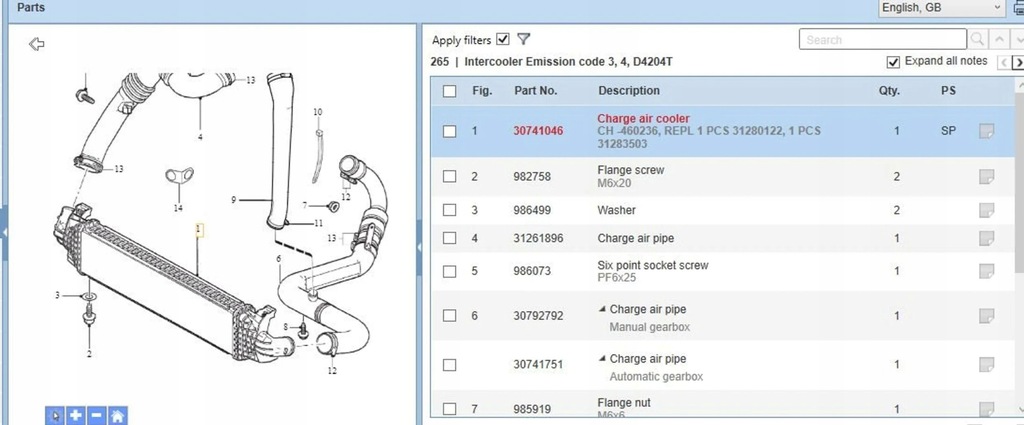The width and height of the screenshot is (1024, 425).
Task: Select the pointer tool below the diagram
Action: (x=55, y=415)
